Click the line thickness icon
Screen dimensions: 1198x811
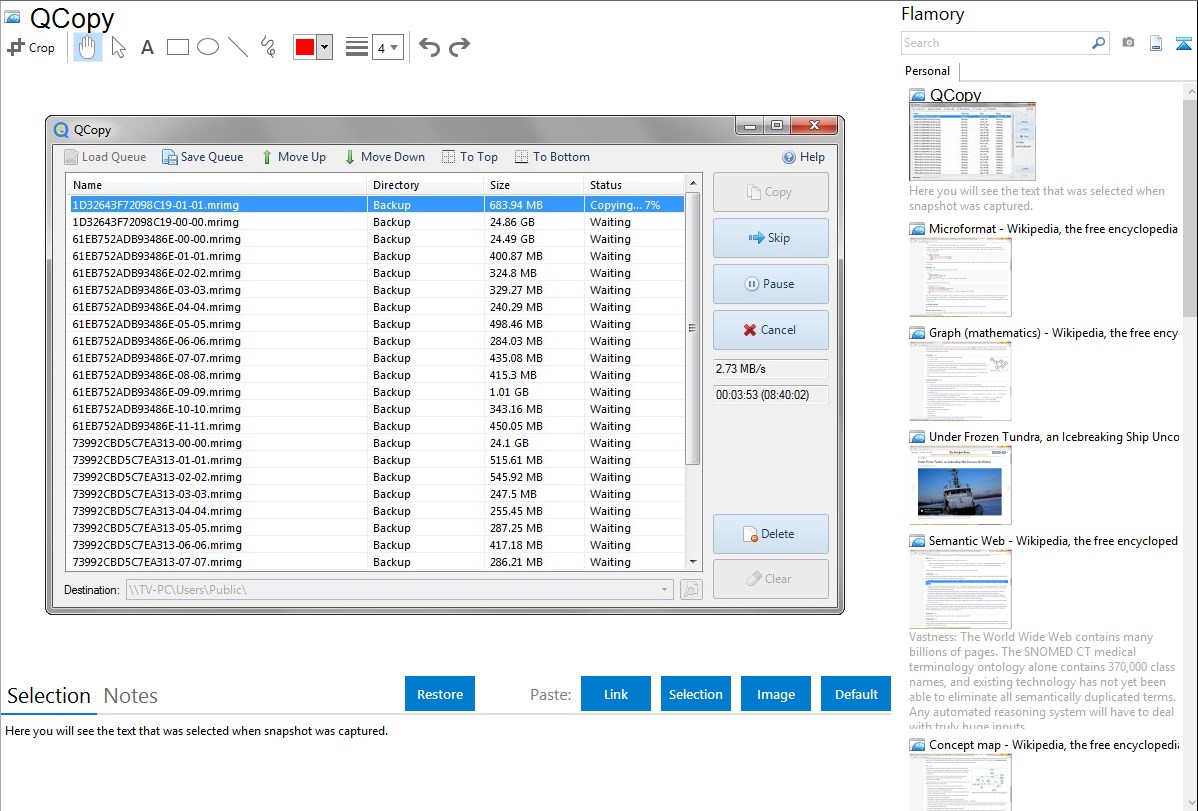click(356, 47)
